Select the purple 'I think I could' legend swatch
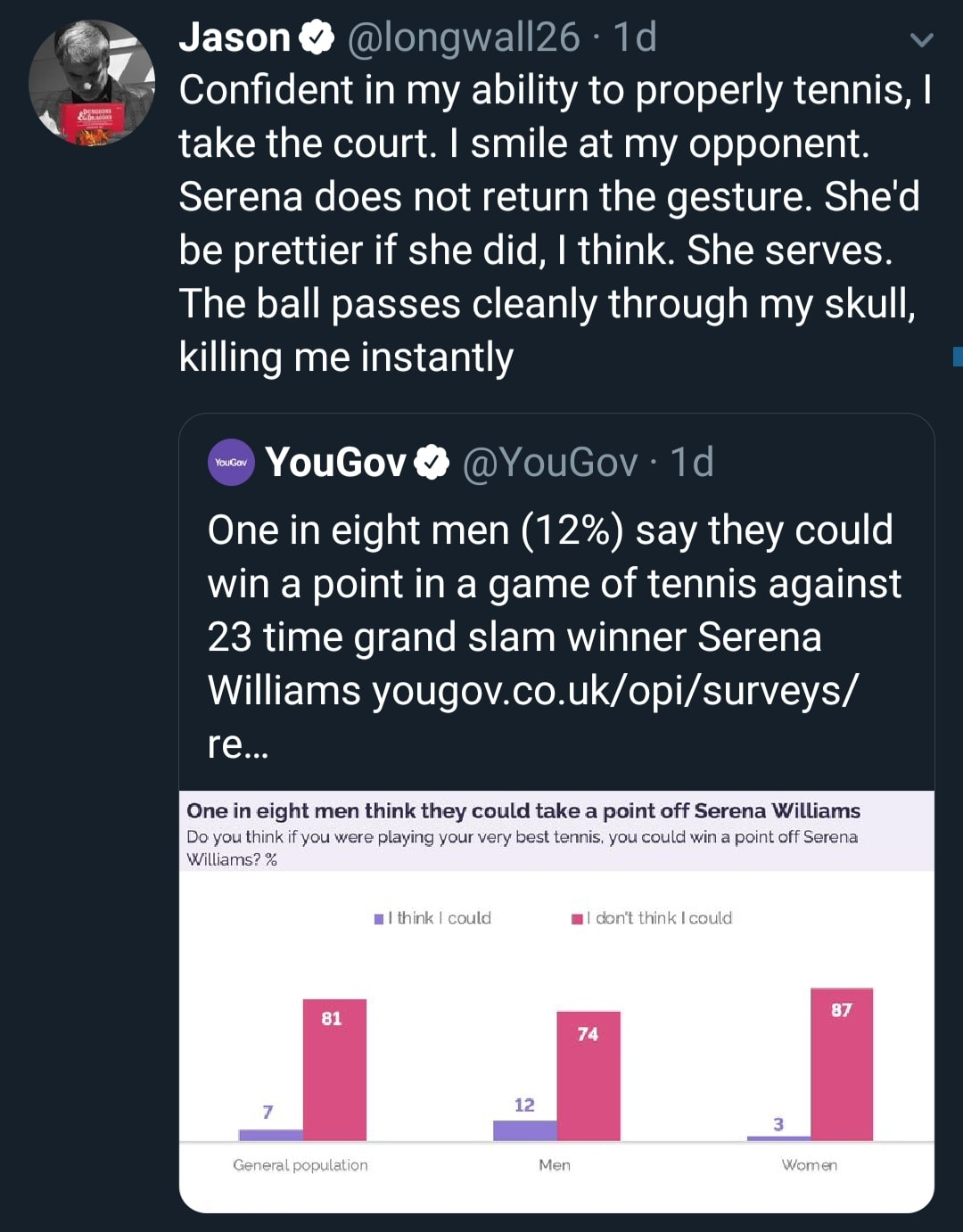 click(x=379, y=918)
